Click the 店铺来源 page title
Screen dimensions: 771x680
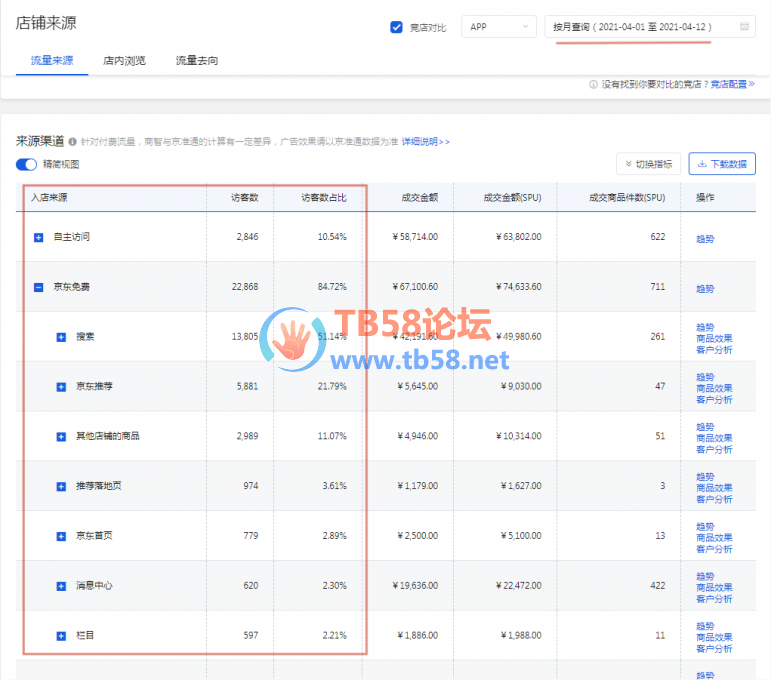(x=46, y=23)
